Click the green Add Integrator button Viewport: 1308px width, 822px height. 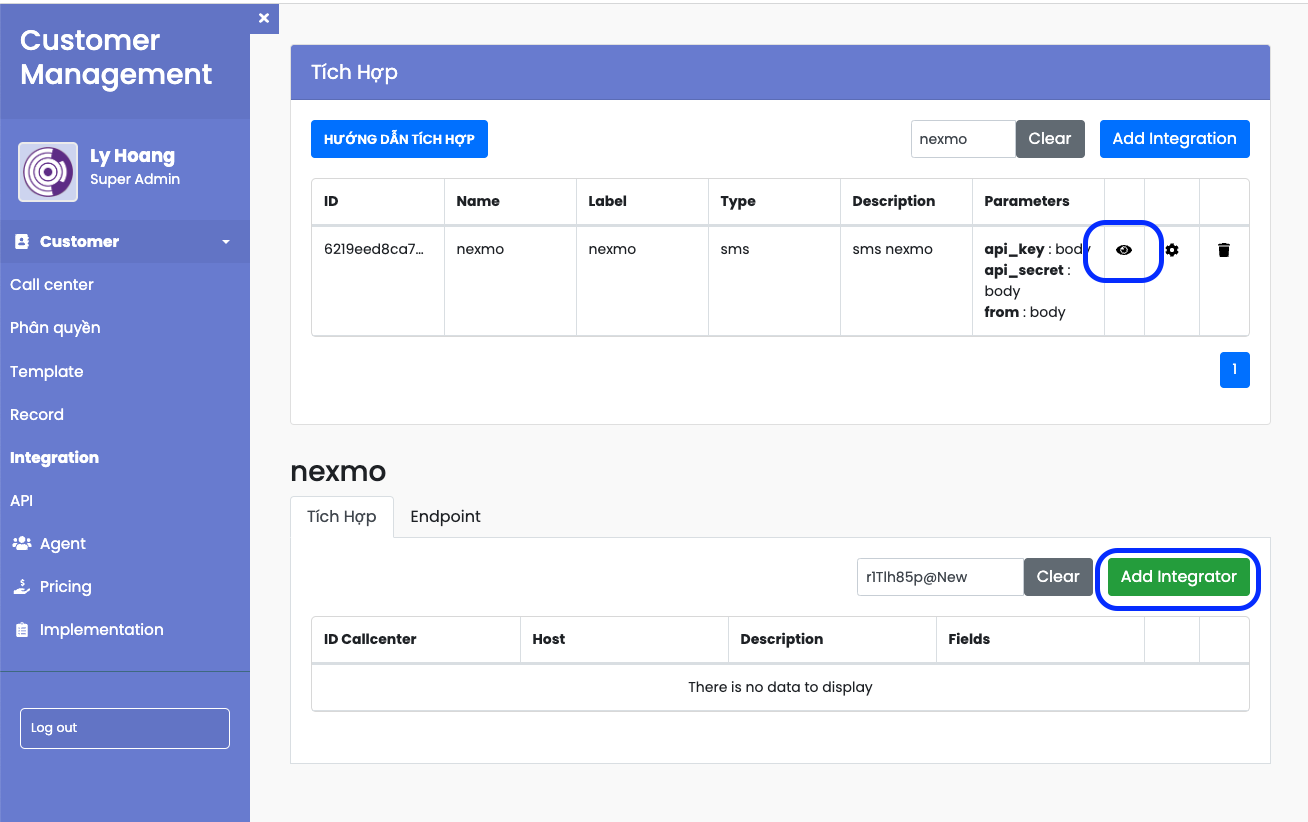1178,577
